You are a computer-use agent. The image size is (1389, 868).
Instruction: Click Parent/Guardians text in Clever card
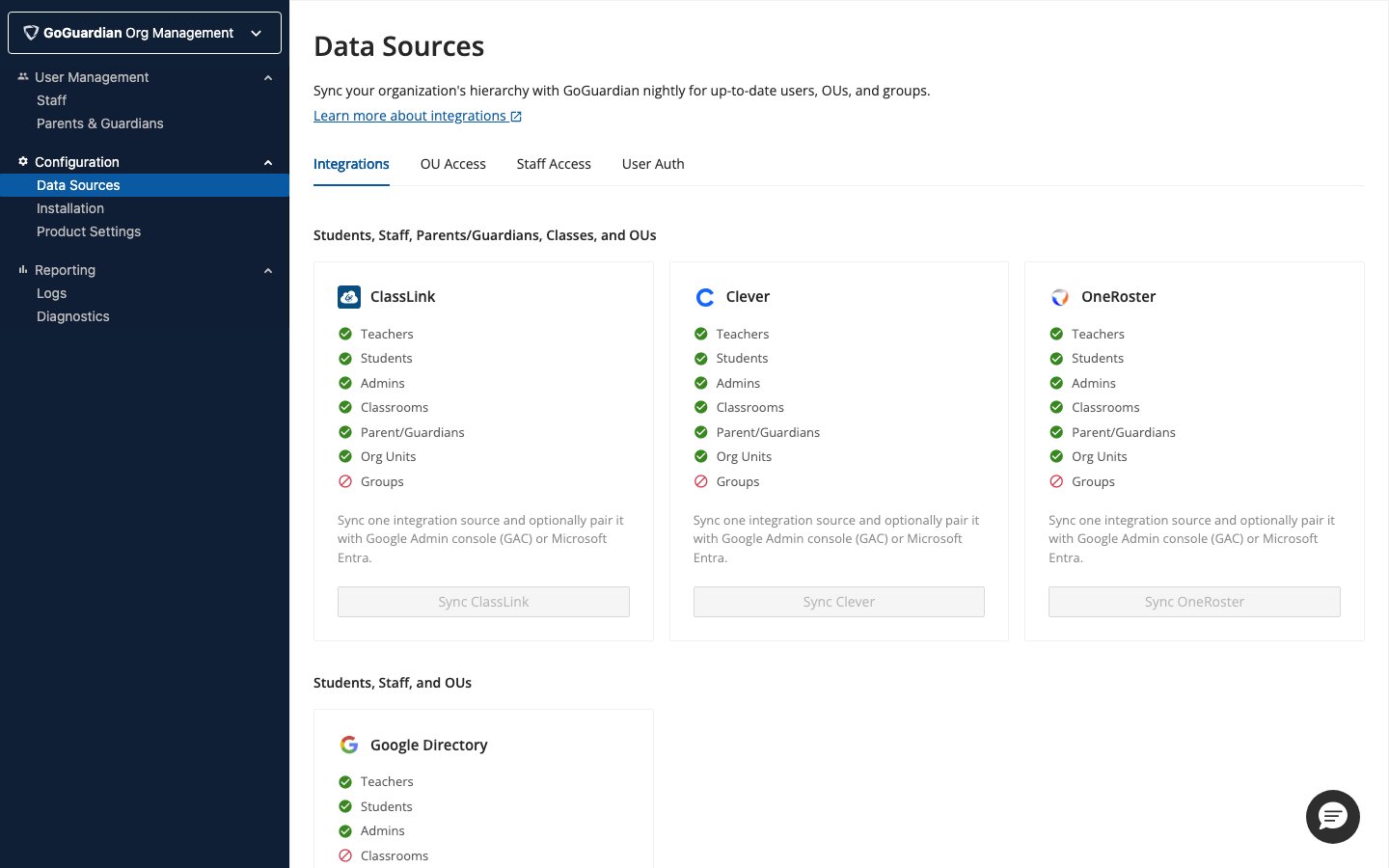[768, 432]
